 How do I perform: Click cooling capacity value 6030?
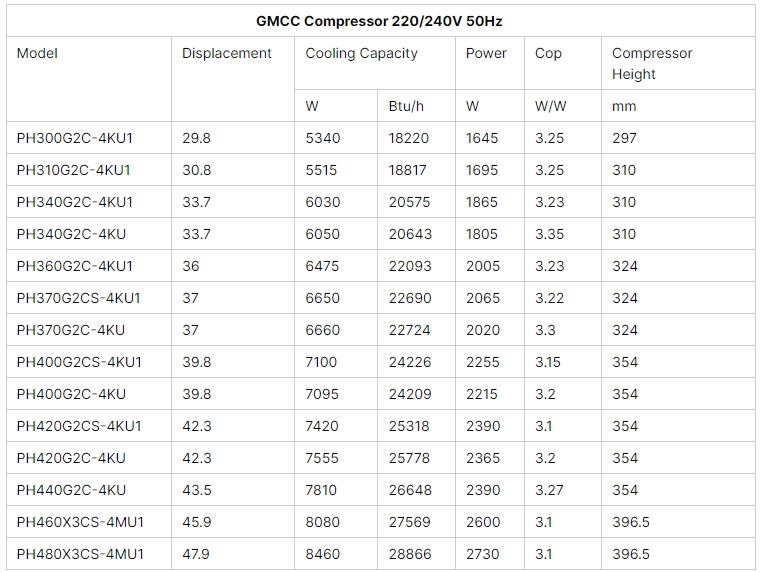coord(323,202)
